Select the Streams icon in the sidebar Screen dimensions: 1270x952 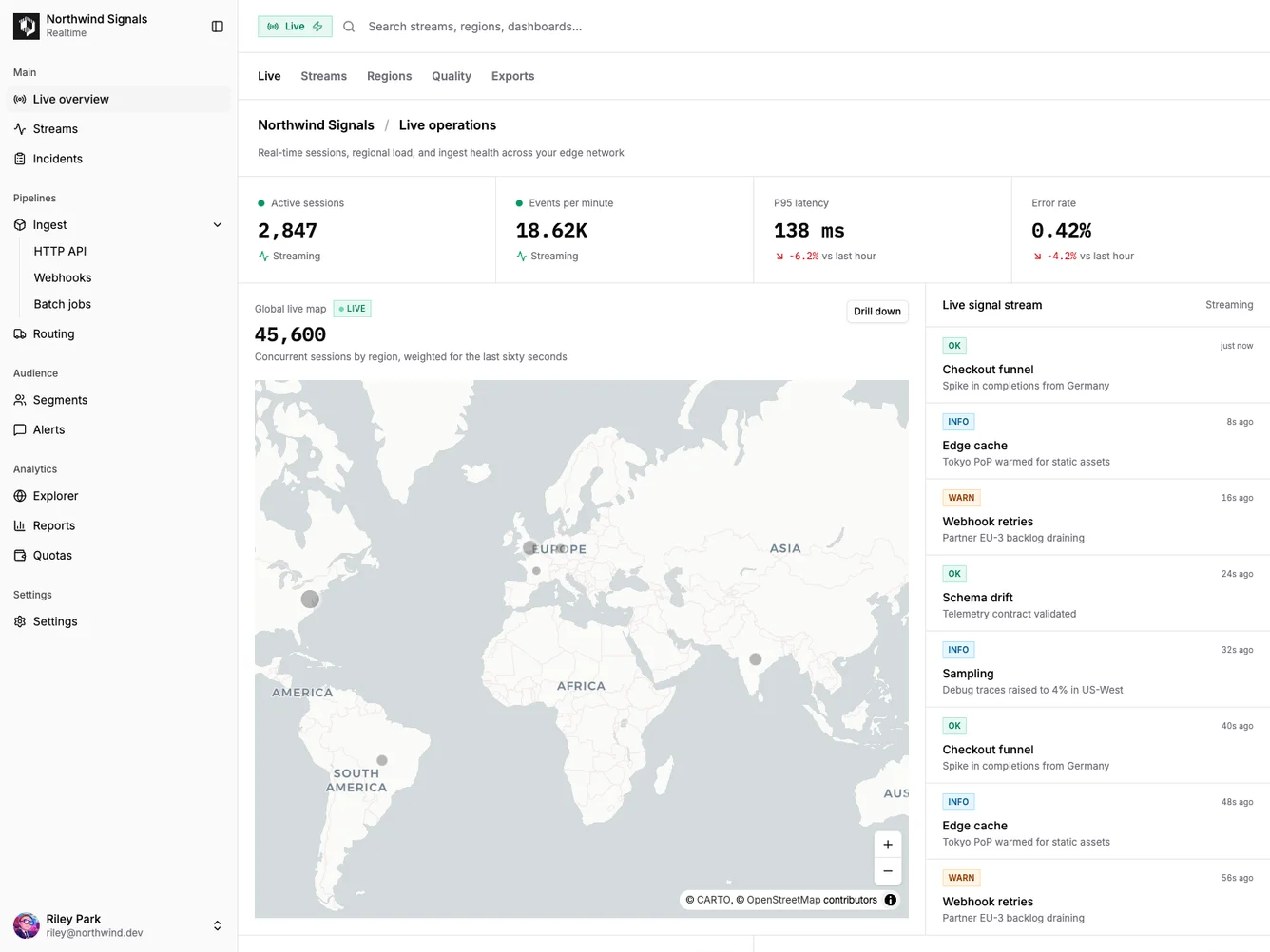click(x=19, y=128)
